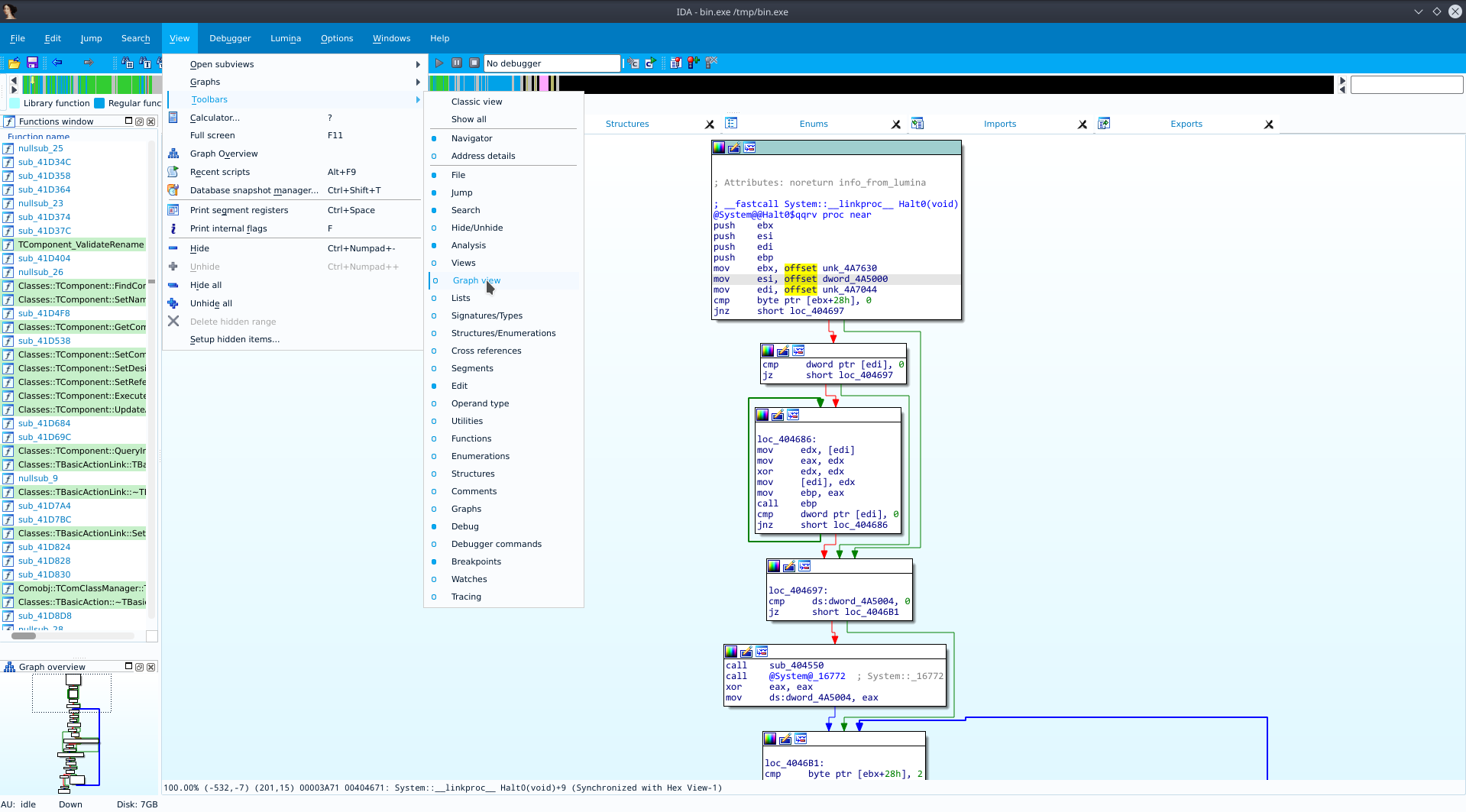The image size is (1466, 812).
Task: Choose Show all toolbars
Action: click(503, 119)
